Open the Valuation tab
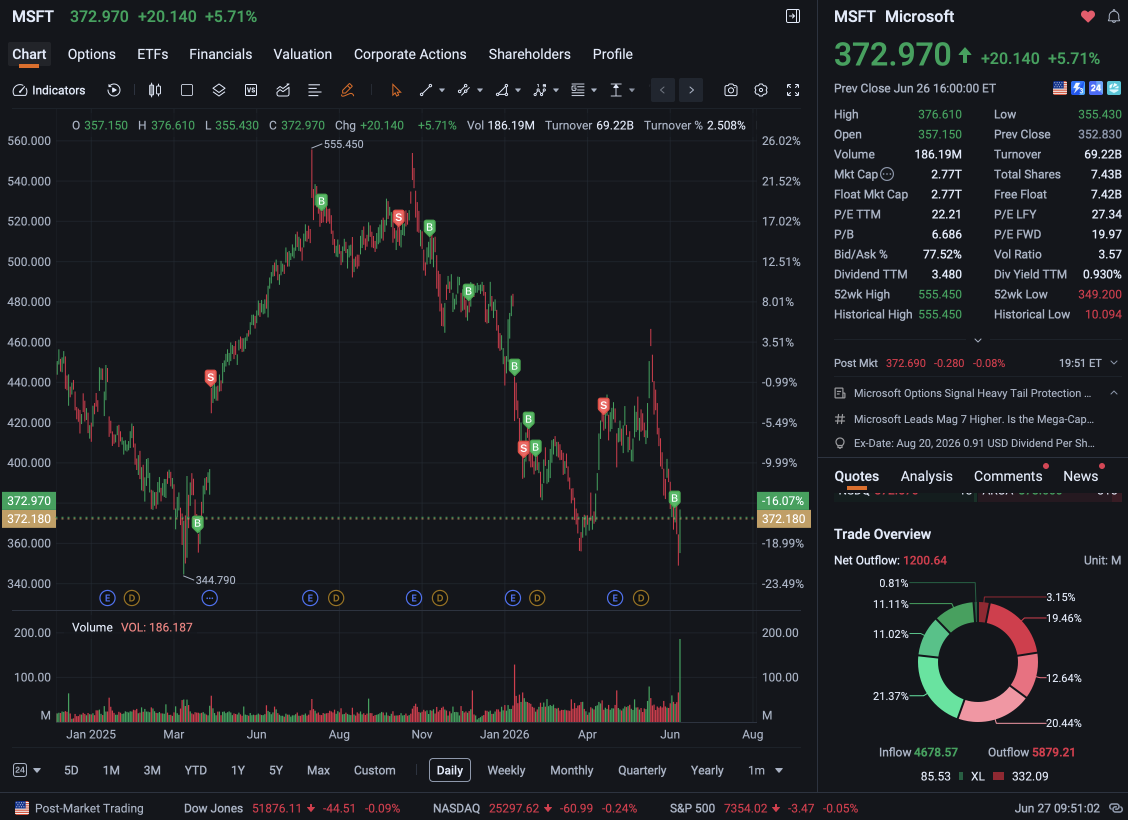The width and height of the screenshot is (1128, 820). click(303, 54)
